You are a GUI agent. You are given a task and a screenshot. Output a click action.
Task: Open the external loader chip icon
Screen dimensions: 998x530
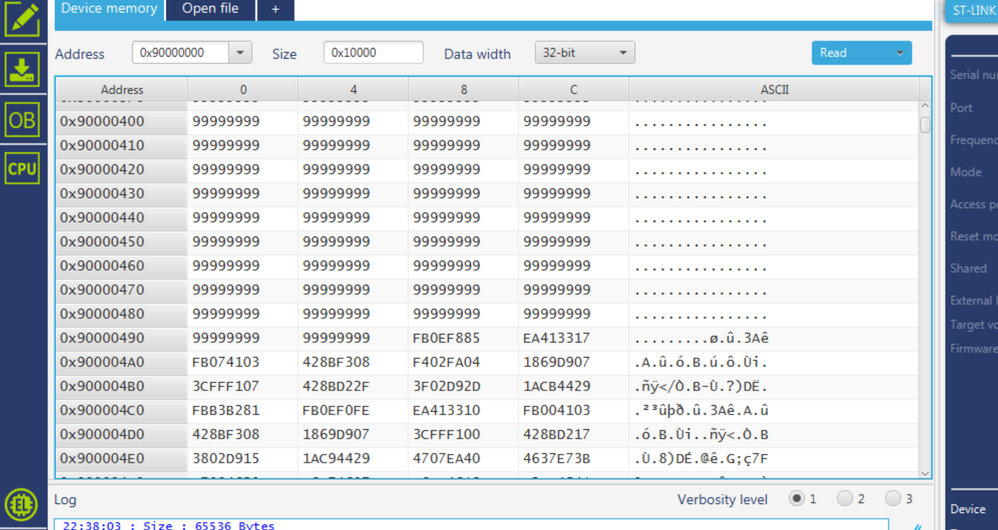(21, 505)
